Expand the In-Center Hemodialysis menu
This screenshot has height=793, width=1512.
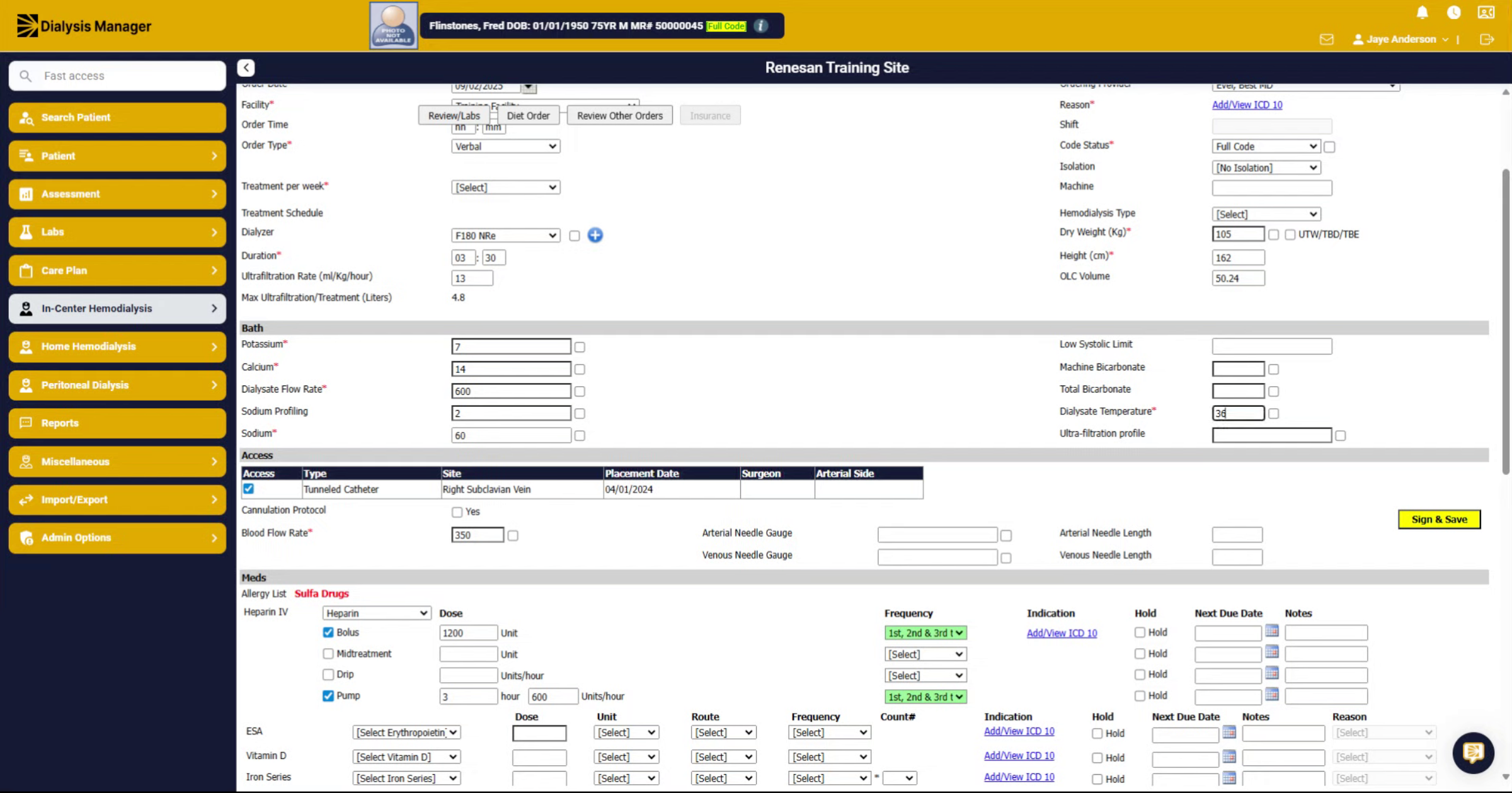117,309
